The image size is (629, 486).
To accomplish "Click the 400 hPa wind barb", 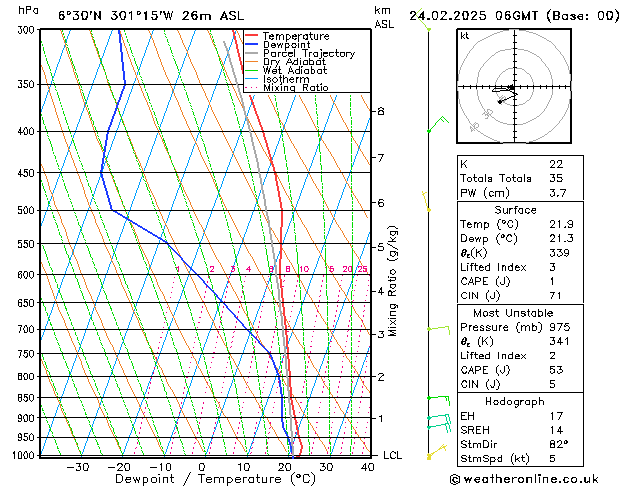I will point(438,125).
